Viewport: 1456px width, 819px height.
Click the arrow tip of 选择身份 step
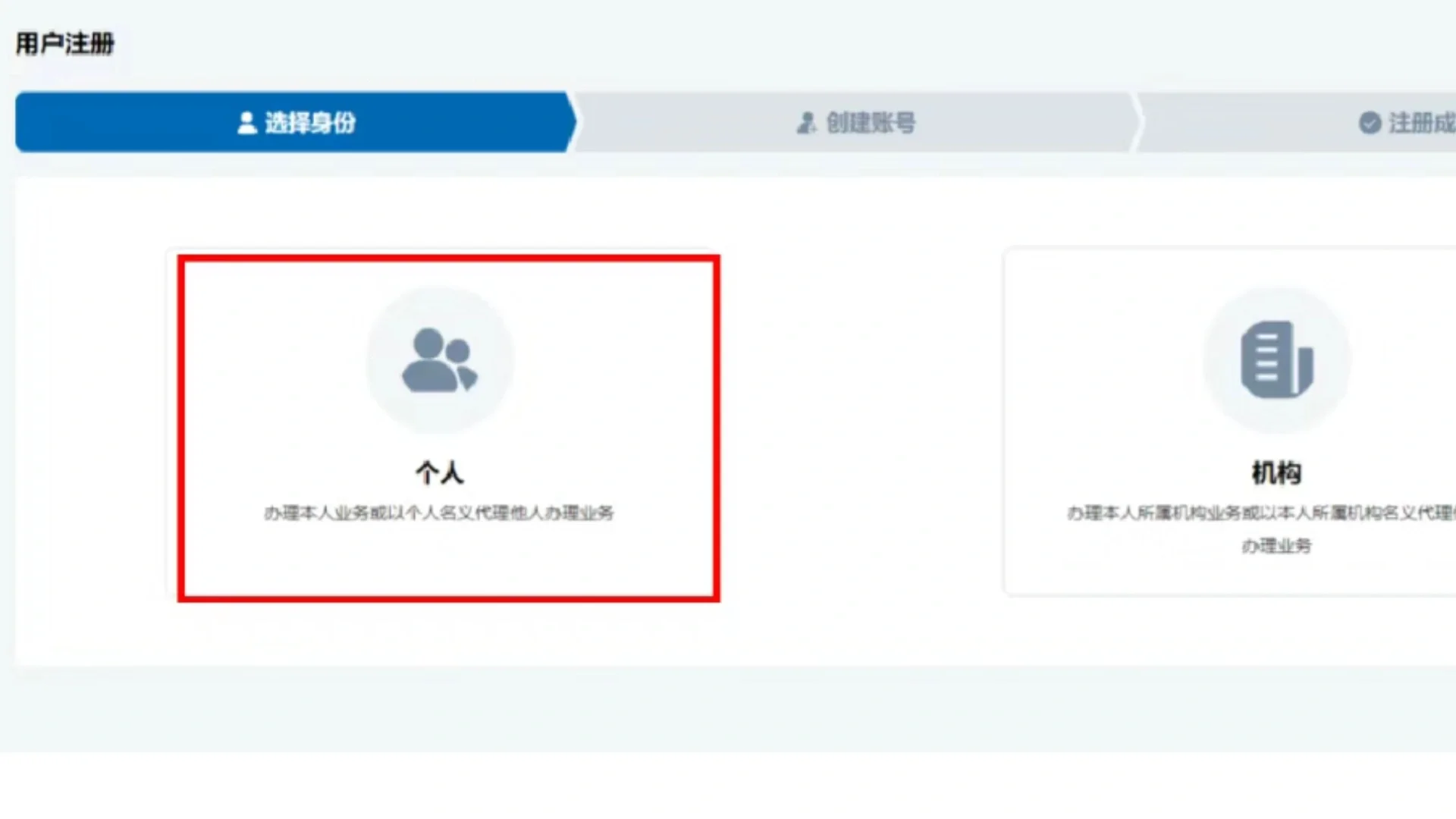(x=570, y=123)
